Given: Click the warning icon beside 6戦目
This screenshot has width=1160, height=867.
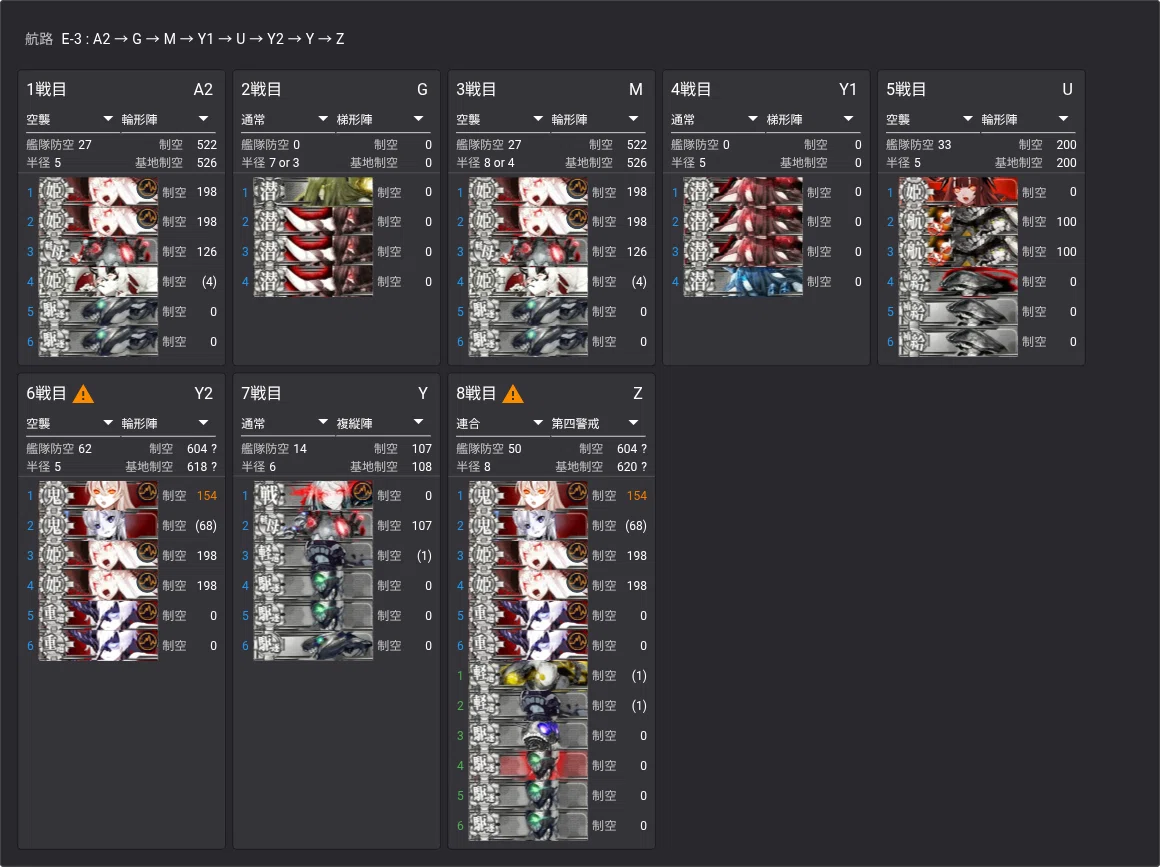Looking at the screenshot, I should pos(84,394).
